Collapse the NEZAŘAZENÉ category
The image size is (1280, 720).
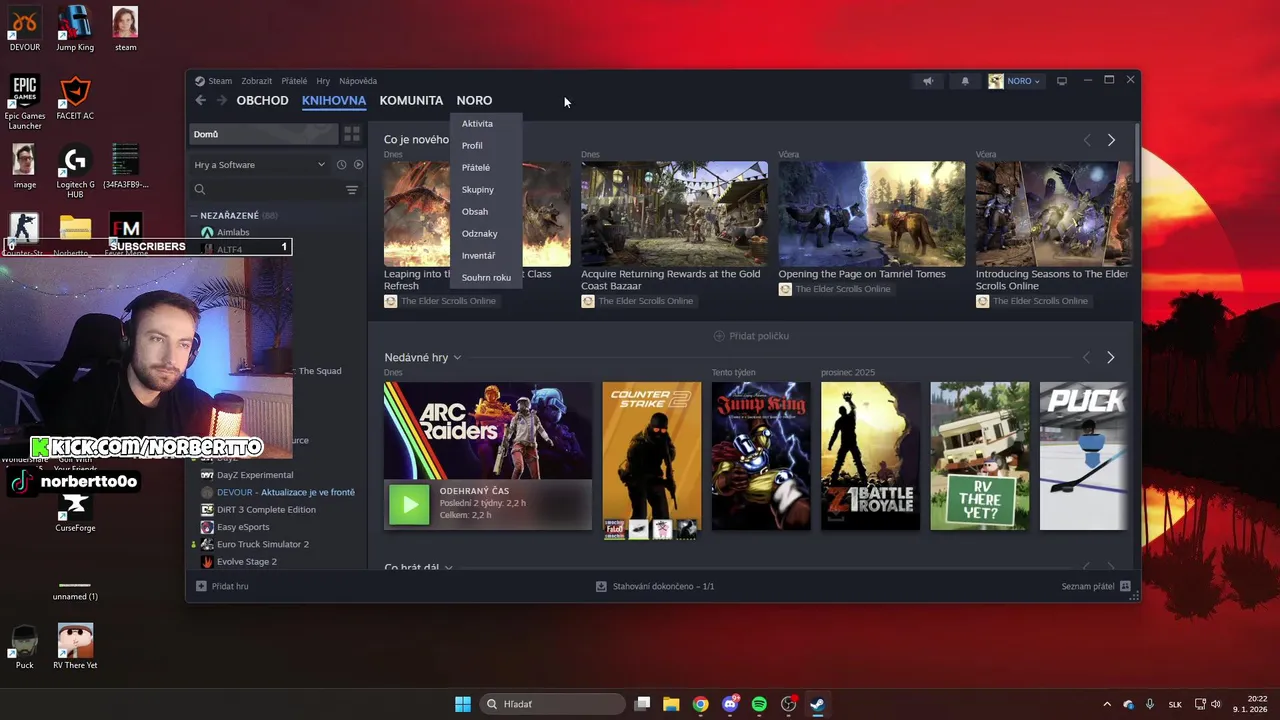tap(195, 216)
